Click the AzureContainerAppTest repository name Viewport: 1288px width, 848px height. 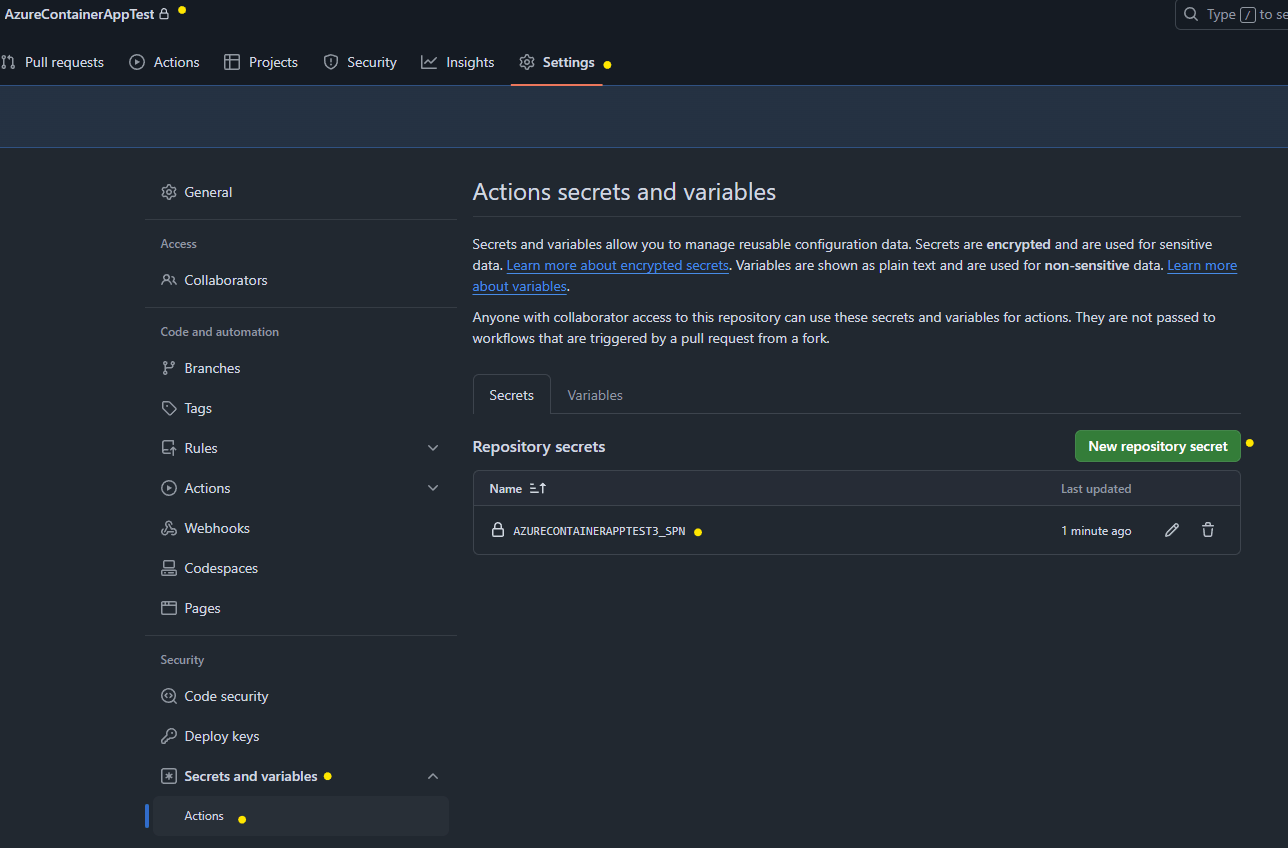click(x=80, y=14)
